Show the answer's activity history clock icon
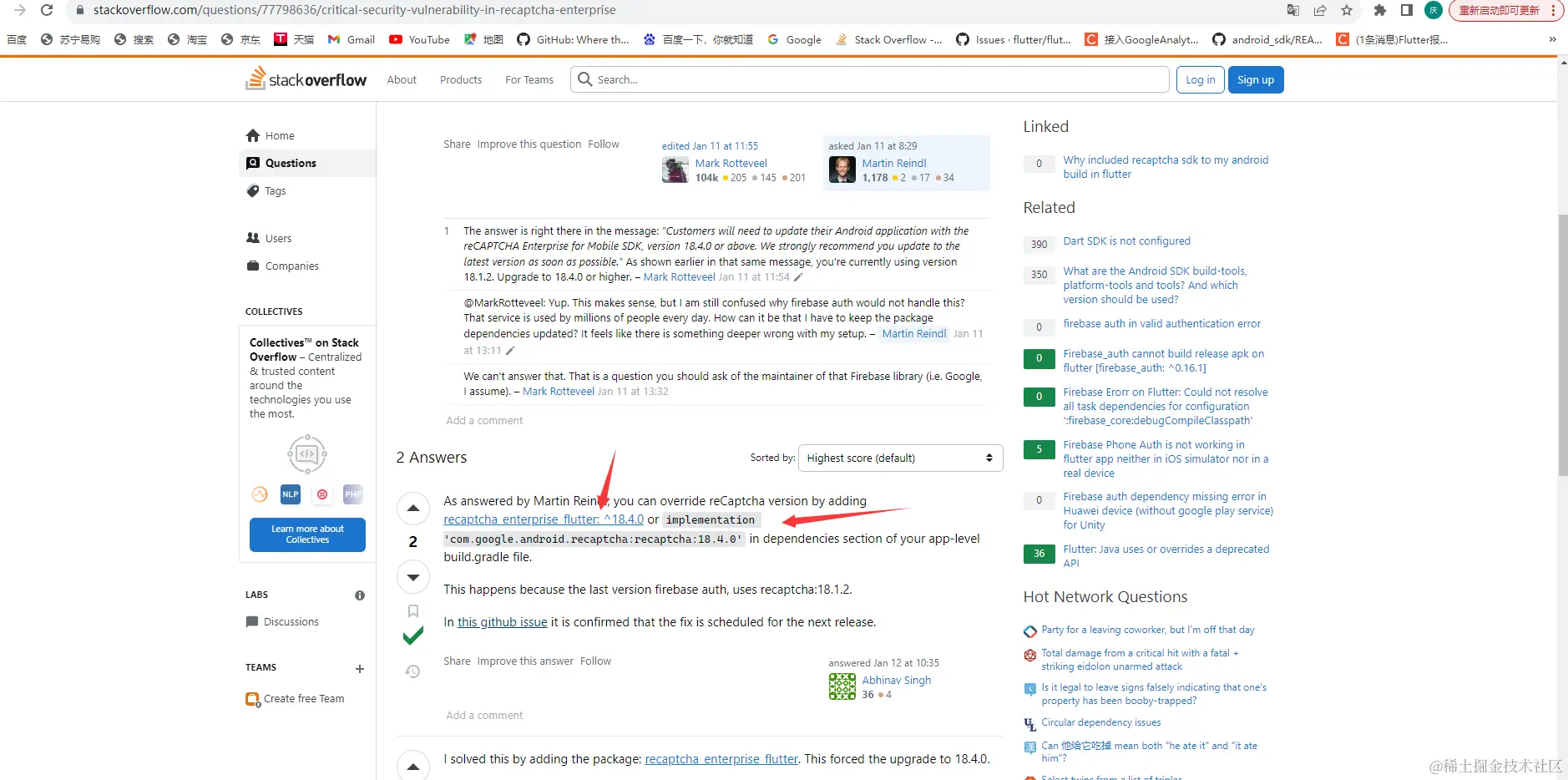This screenshot has height=780, width=1568. [x=412, y=671]
